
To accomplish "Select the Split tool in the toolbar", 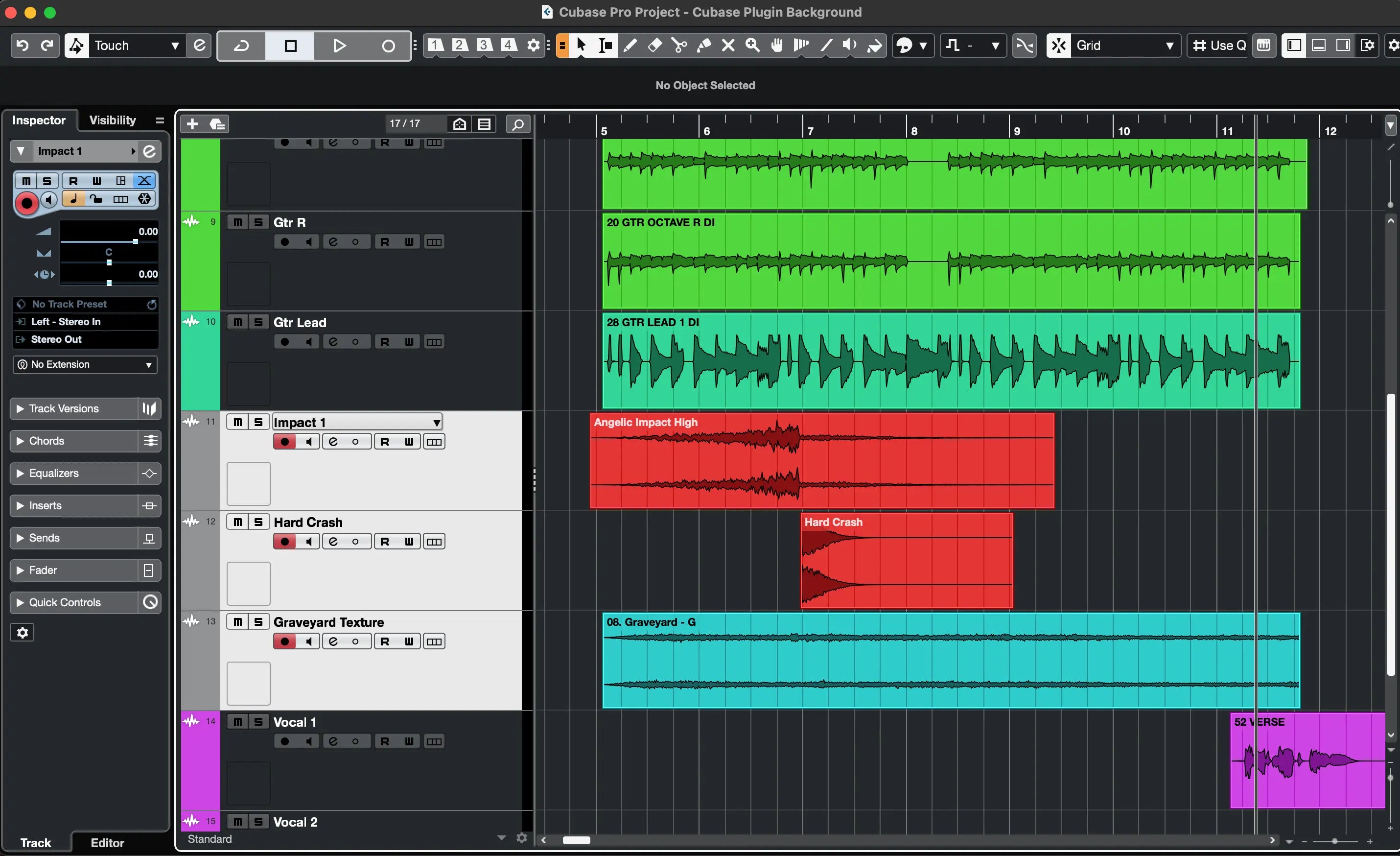I will click(x=678, y=46).
